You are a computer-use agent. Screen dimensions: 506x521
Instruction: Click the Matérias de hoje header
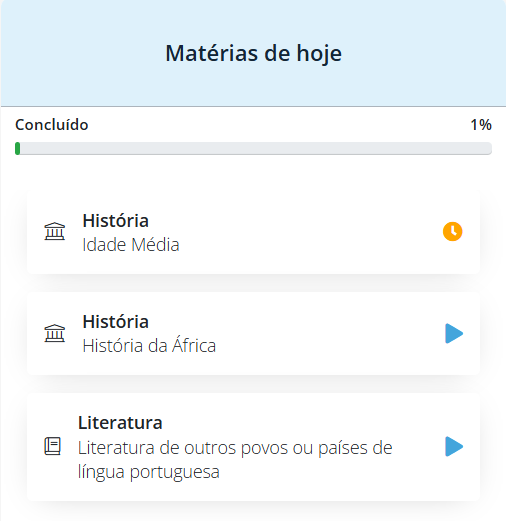click(254, 53)
